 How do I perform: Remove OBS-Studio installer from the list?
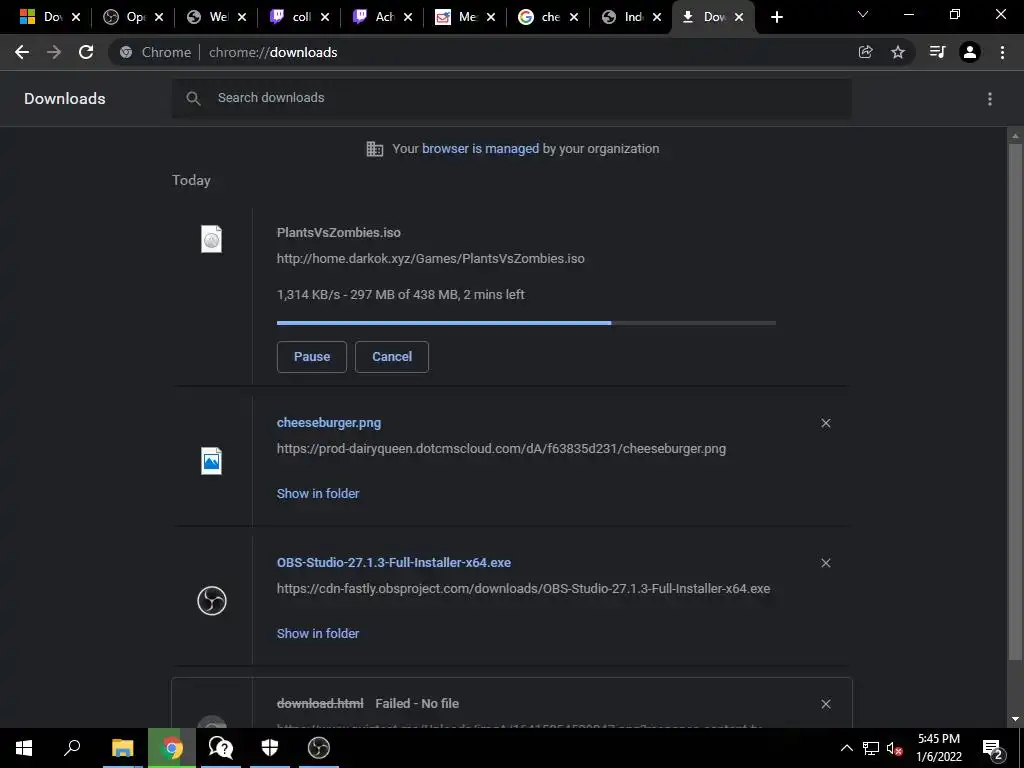[x=825, y=563]
